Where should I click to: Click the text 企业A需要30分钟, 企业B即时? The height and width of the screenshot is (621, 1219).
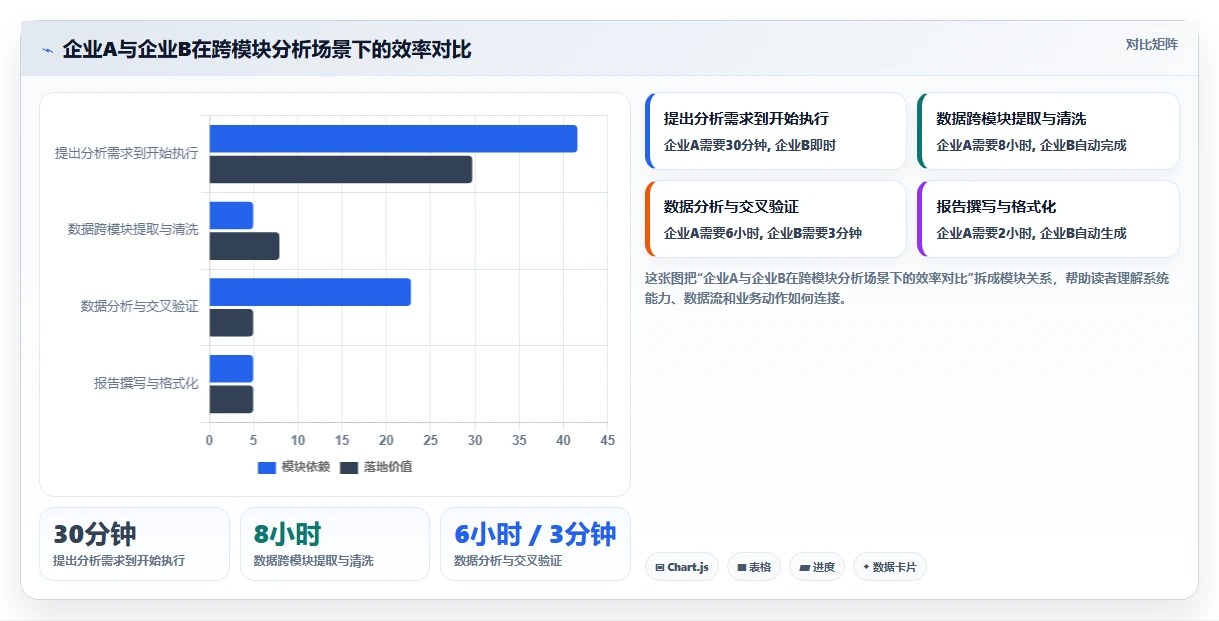pyautogui.click(x=749, y=145)
